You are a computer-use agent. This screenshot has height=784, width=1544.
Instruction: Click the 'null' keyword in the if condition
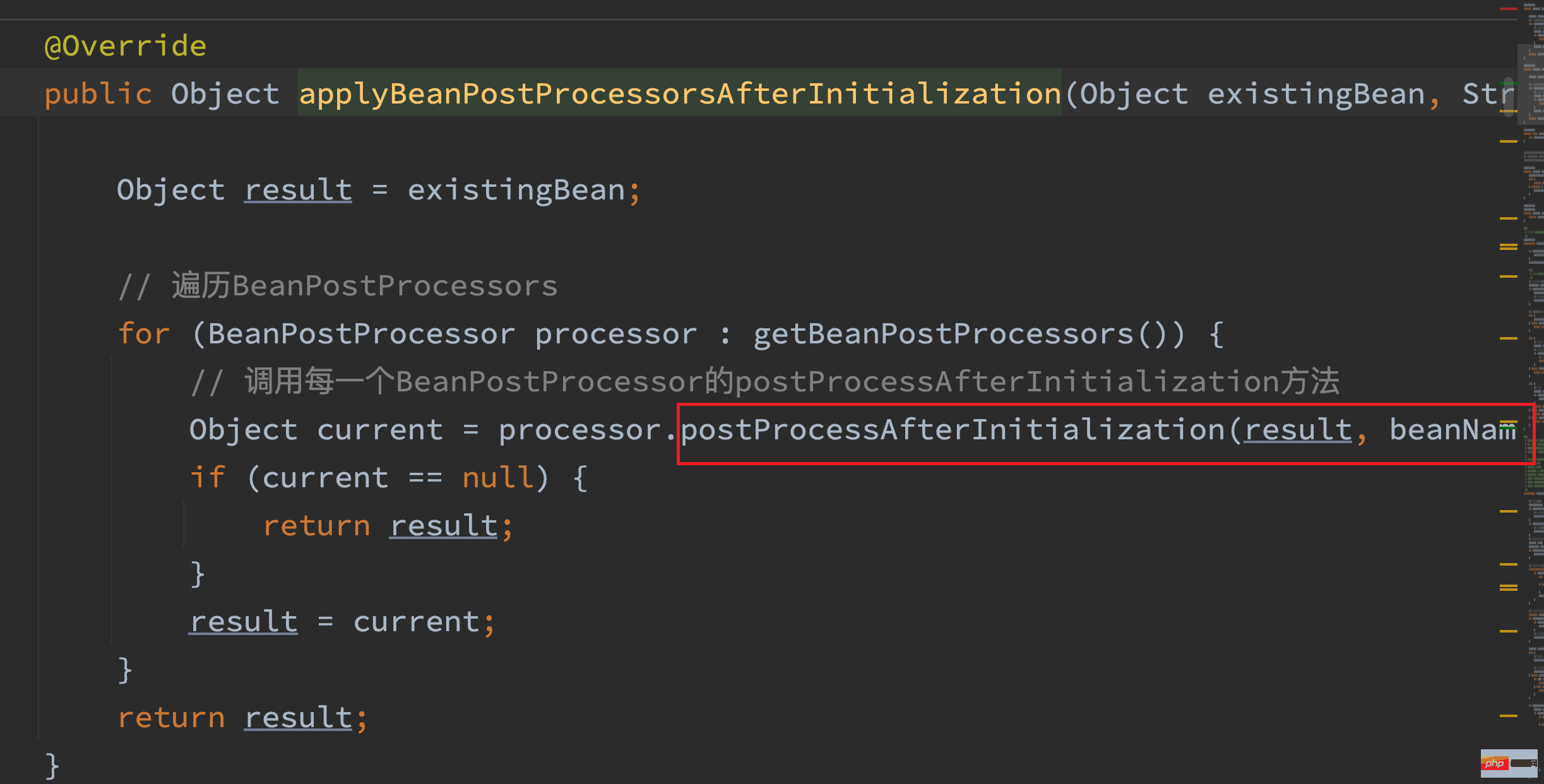[497, 478]
